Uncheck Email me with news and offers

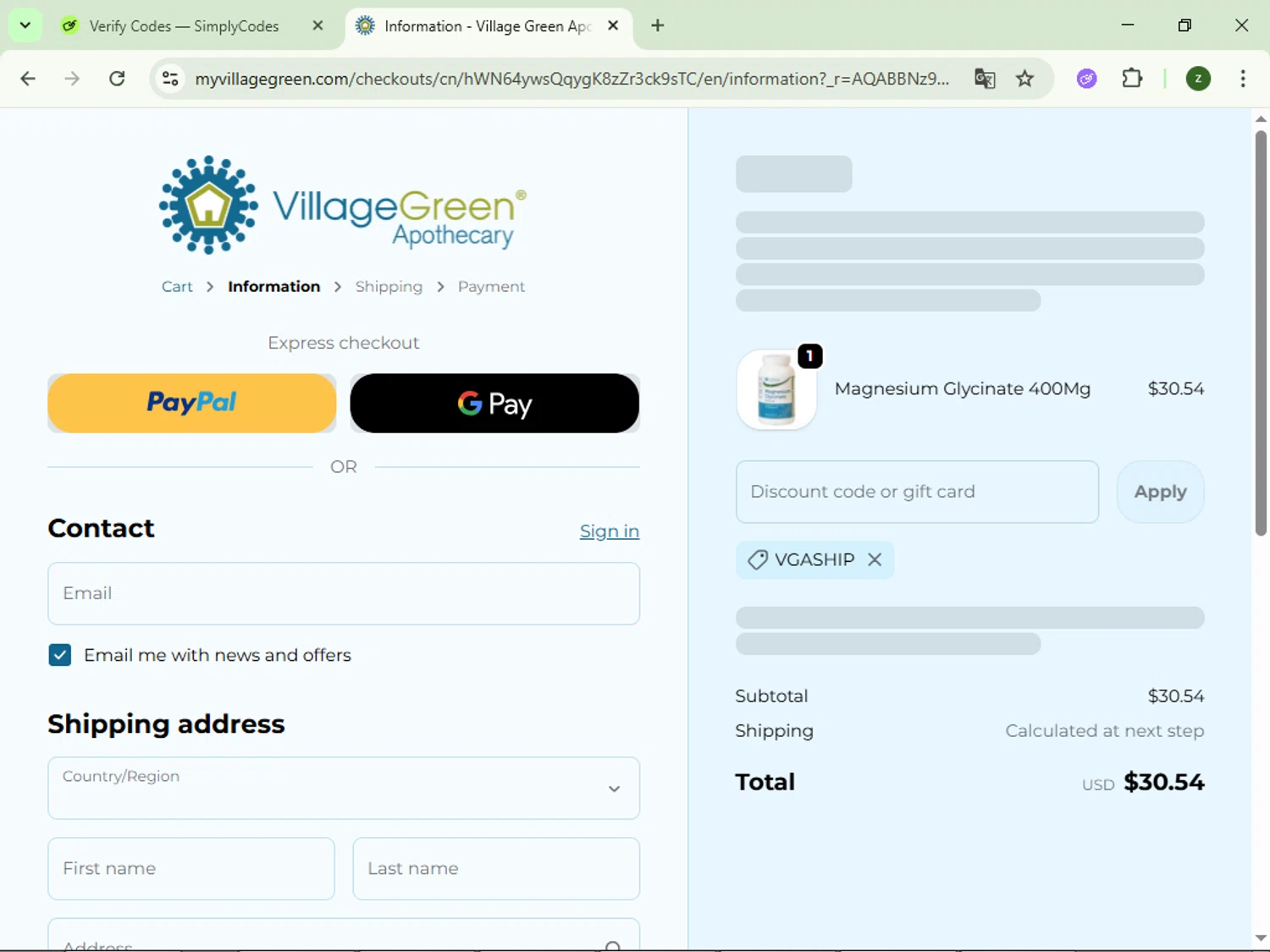(60, 655)
